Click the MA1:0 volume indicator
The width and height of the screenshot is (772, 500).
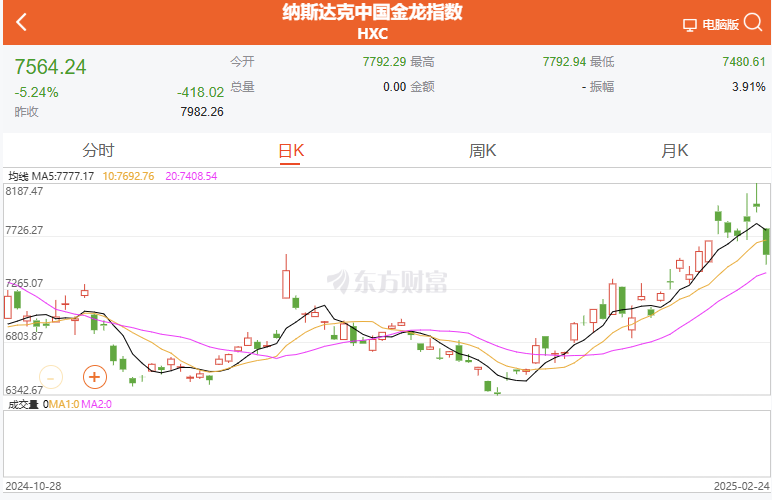[x=64, y=405]
